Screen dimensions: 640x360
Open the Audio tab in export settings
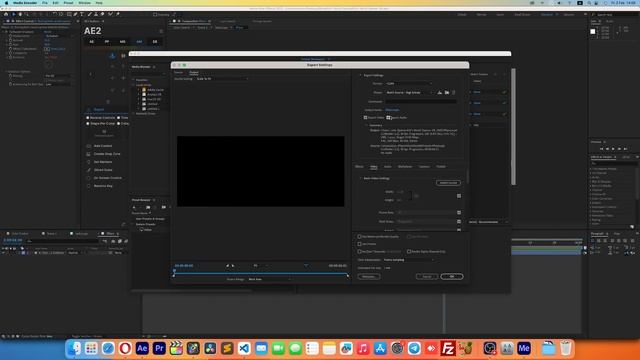click(387, 167)
